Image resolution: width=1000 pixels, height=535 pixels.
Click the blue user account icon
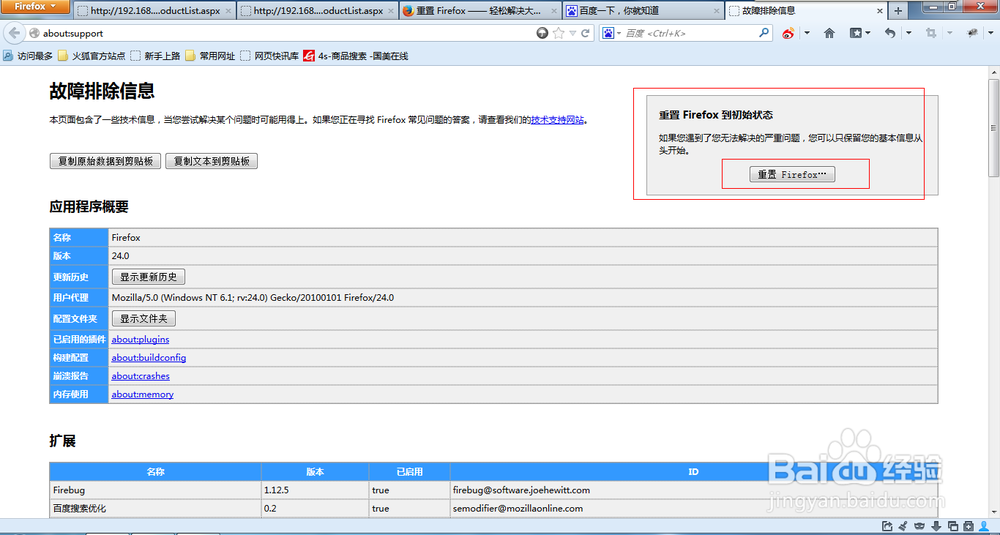pos(985,526)
